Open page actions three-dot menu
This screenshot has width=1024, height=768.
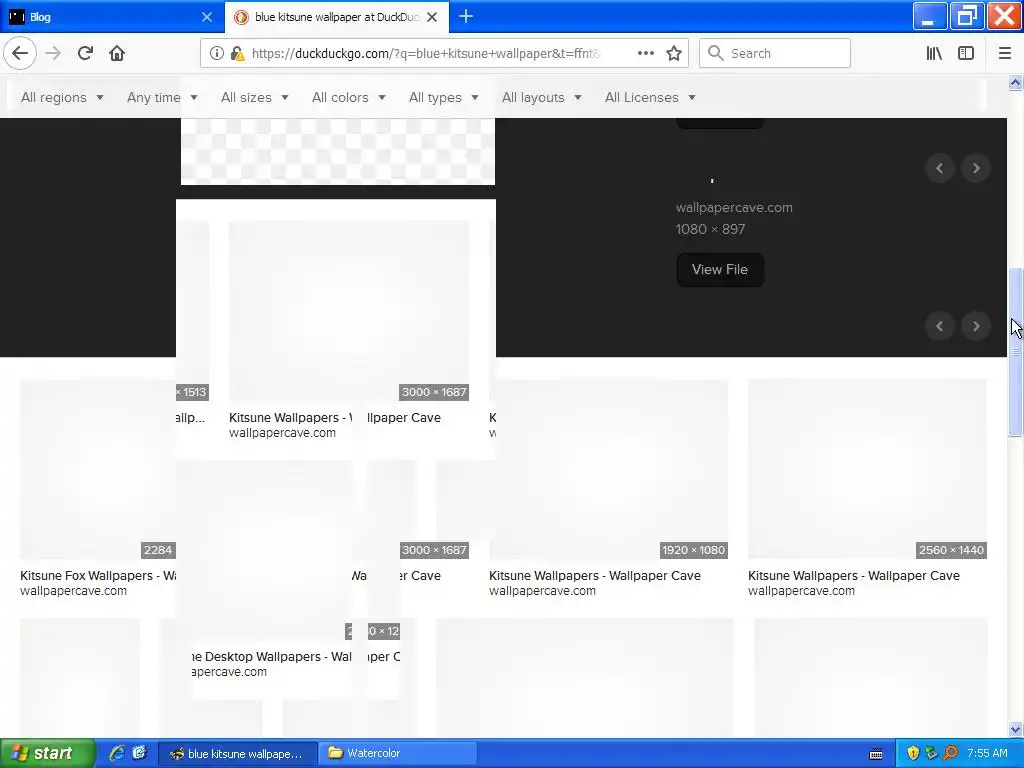pyautogui.click(x=646, y=54)
